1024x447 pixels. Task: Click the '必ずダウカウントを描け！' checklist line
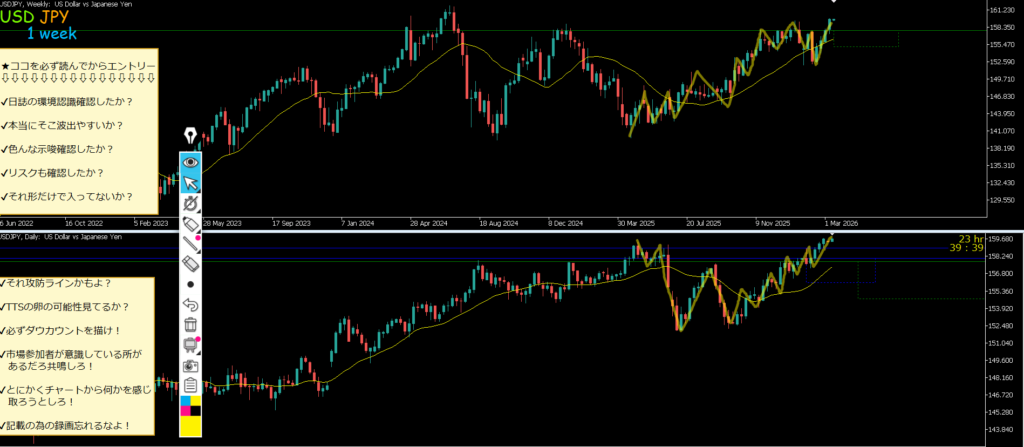60,331
